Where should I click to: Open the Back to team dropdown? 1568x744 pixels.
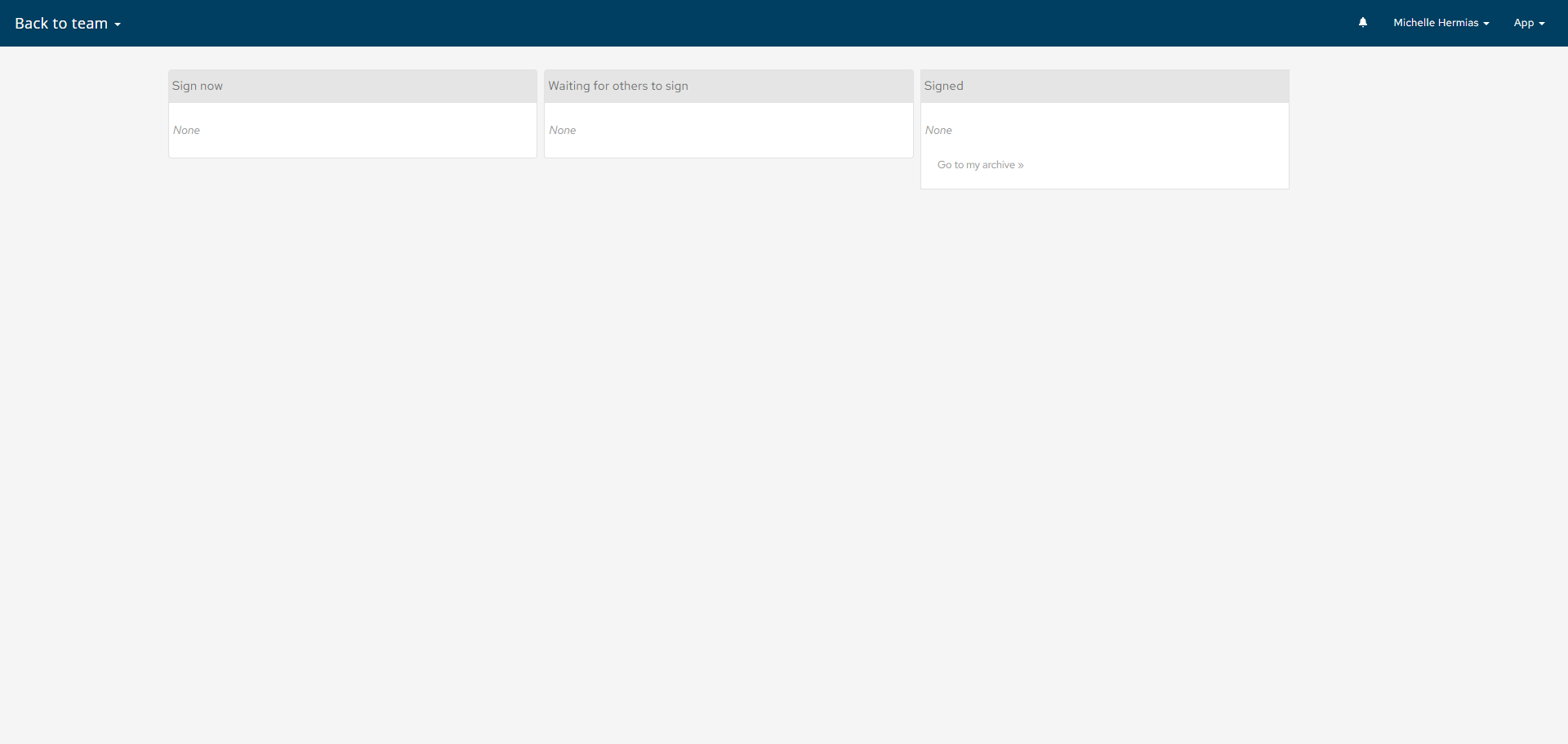coord(61,24)
